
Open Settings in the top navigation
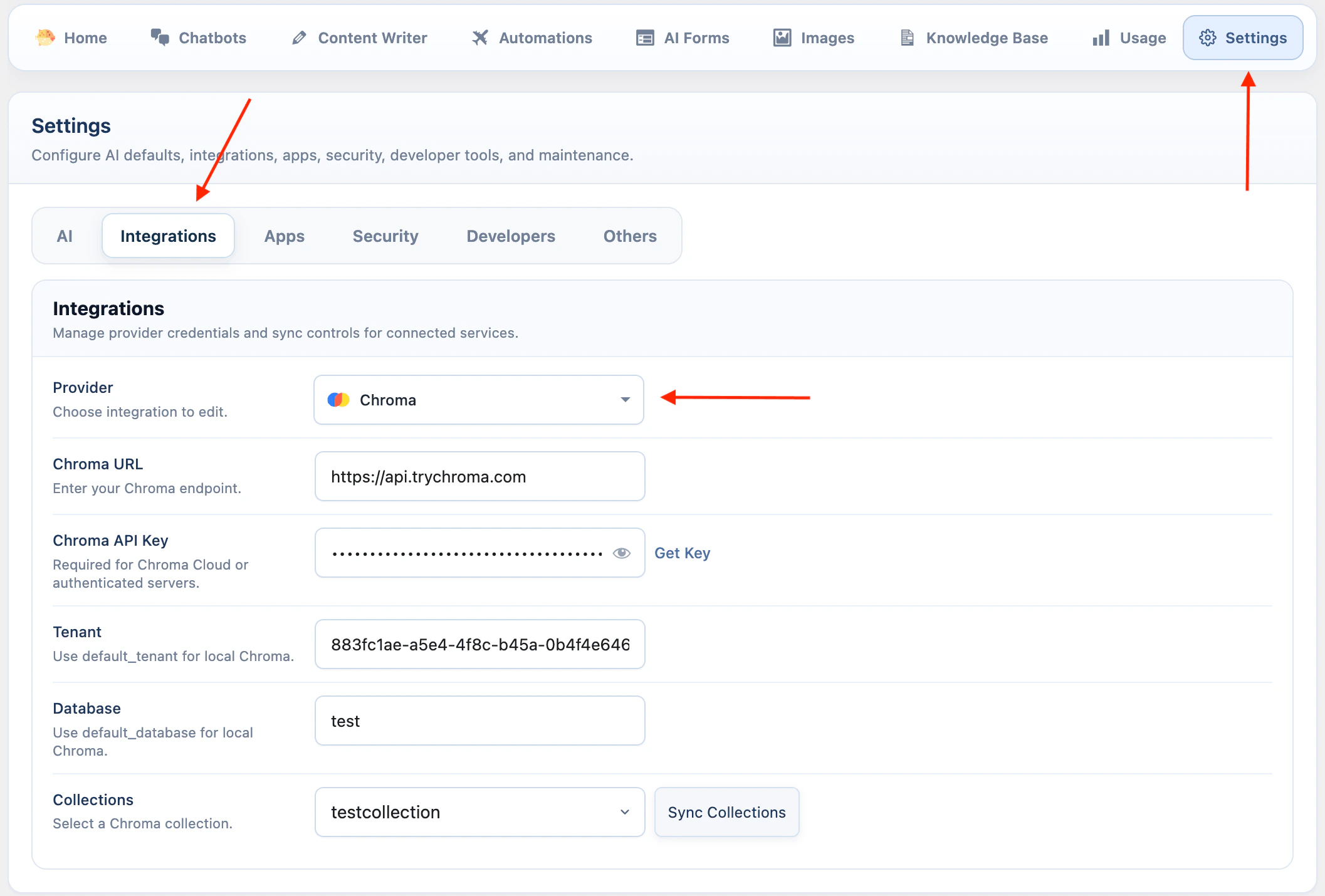pyautogui.click(x=1243, y=38)
